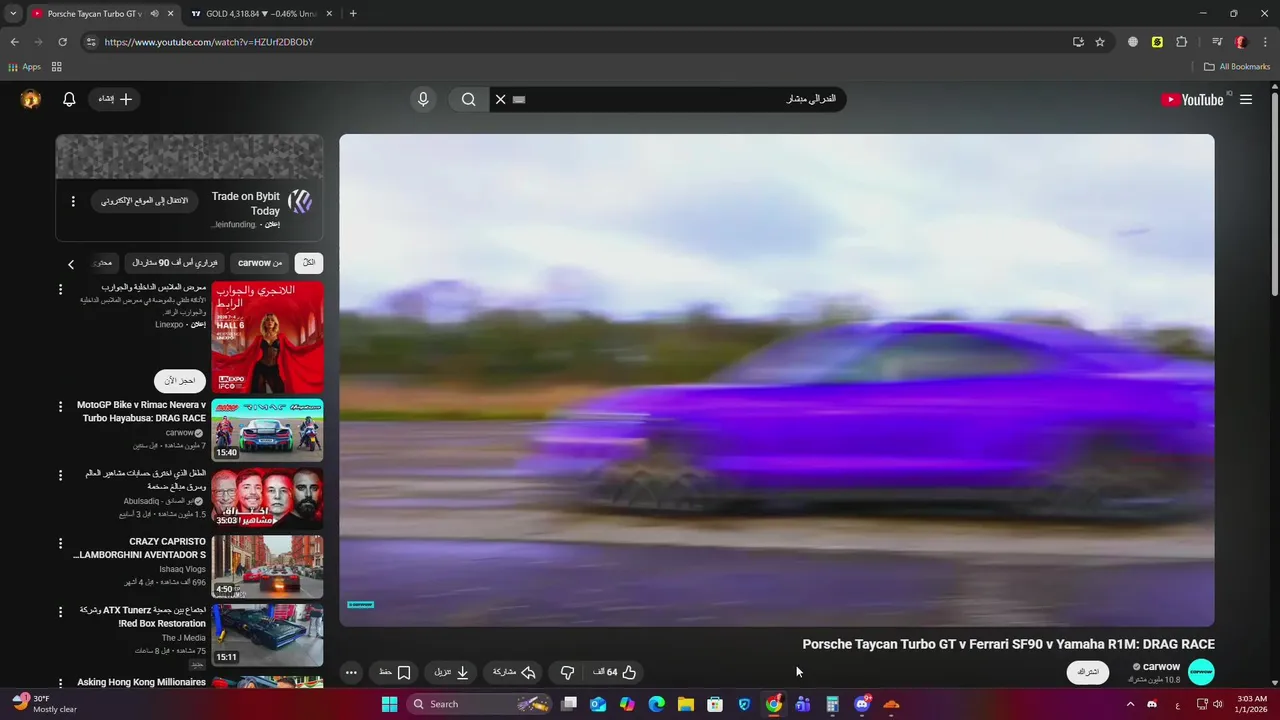This screenshot has height=720, width=1280.
Task: Go to YouTube home via logo
Action: pos(1192,99)
